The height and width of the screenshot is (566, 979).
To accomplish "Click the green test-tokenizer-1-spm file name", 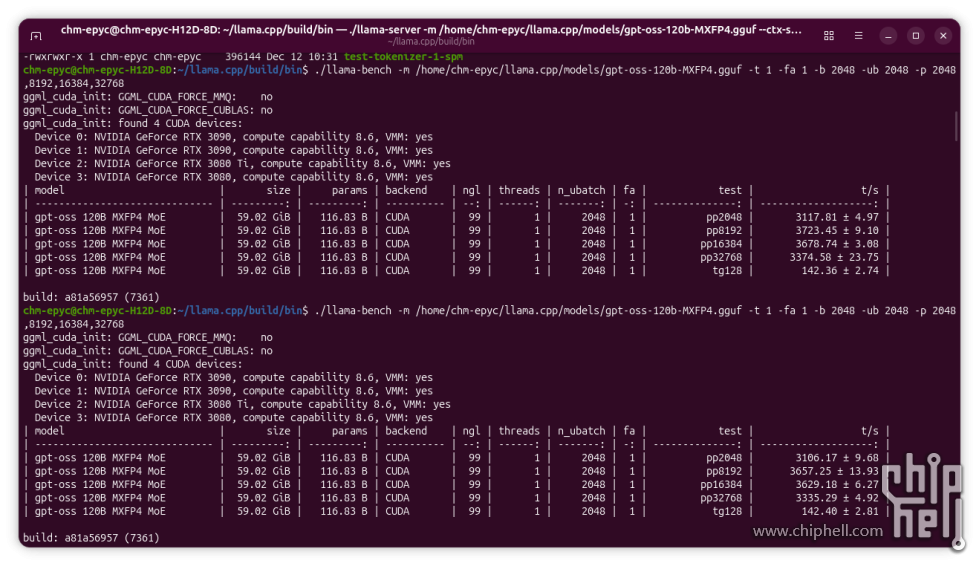I will point(403,57).
